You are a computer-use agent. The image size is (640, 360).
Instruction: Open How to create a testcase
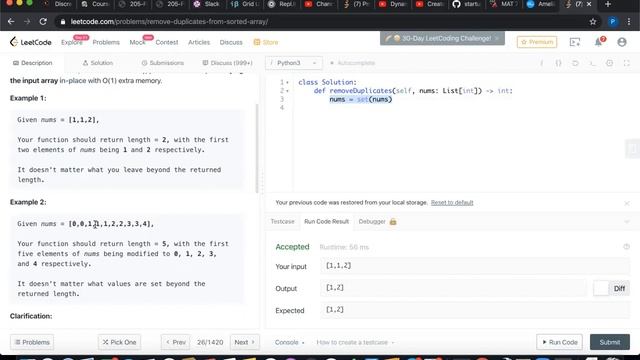pyautogui.click(x=355, y=342)
